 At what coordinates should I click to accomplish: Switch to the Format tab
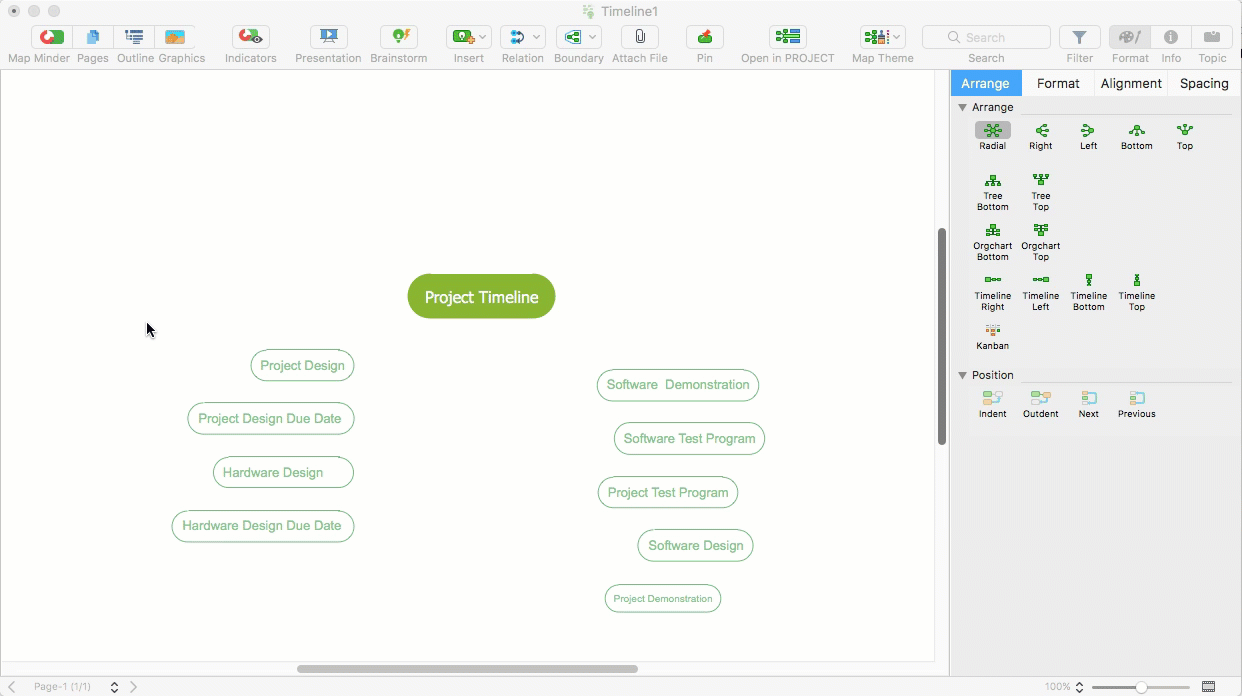coord(1058,83)
